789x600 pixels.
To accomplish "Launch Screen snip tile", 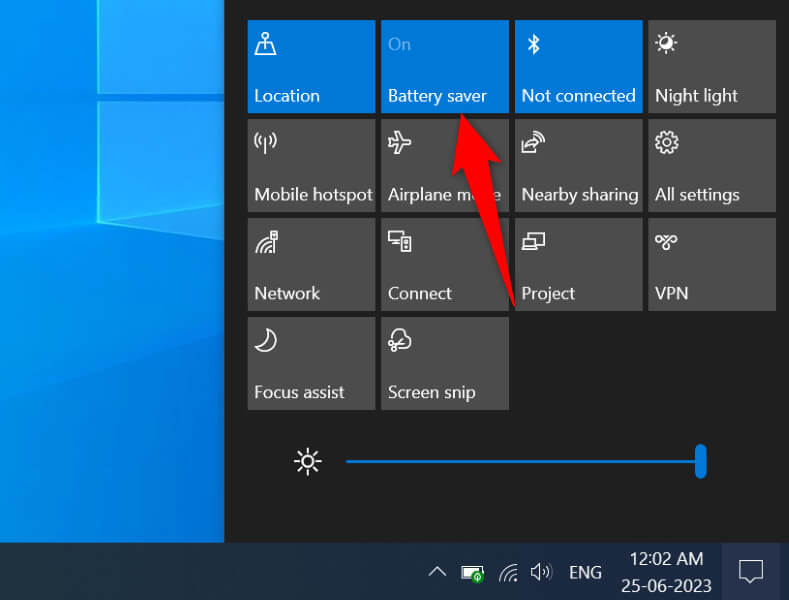I will pos(444,363).
